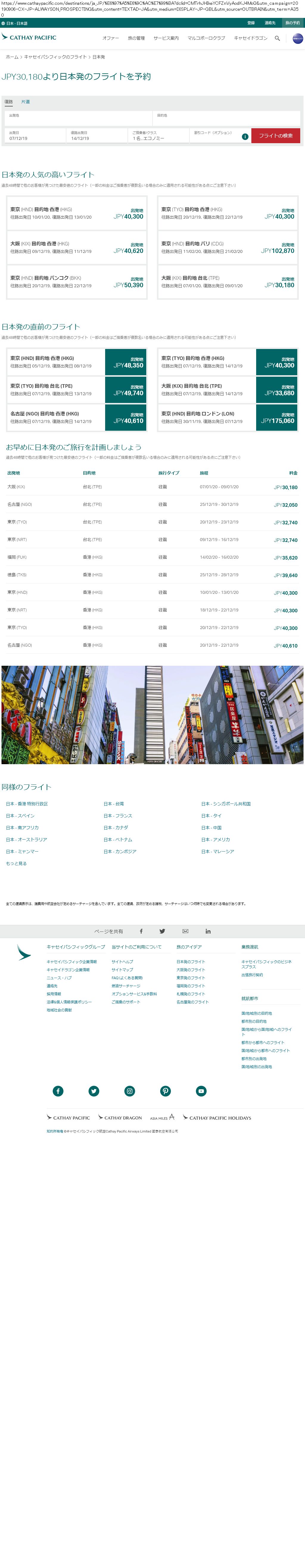Click the もっと見る link
This screenshot has height=1568, width=305.
pos(16,863)
